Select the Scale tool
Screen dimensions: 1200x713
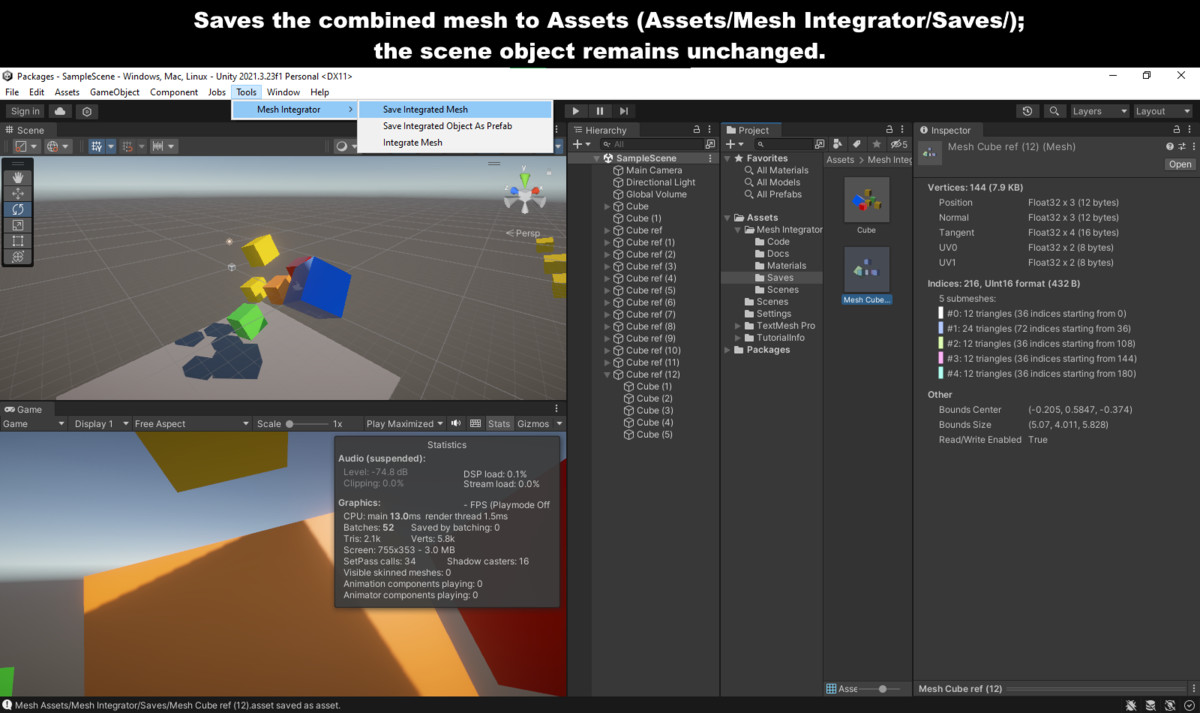(18, 225)
